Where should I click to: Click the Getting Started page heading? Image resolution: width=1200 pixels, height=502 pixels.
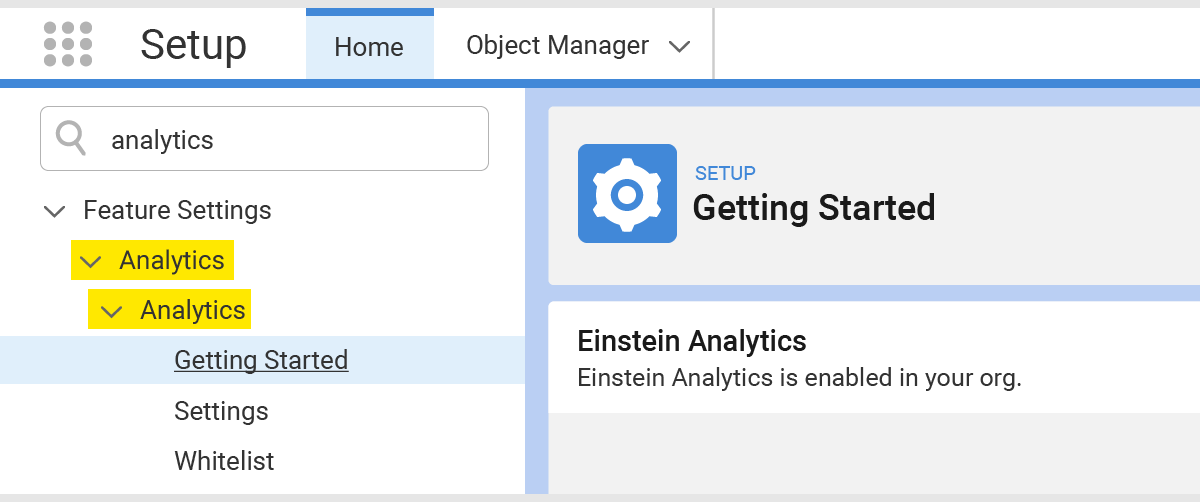(814, 208)
